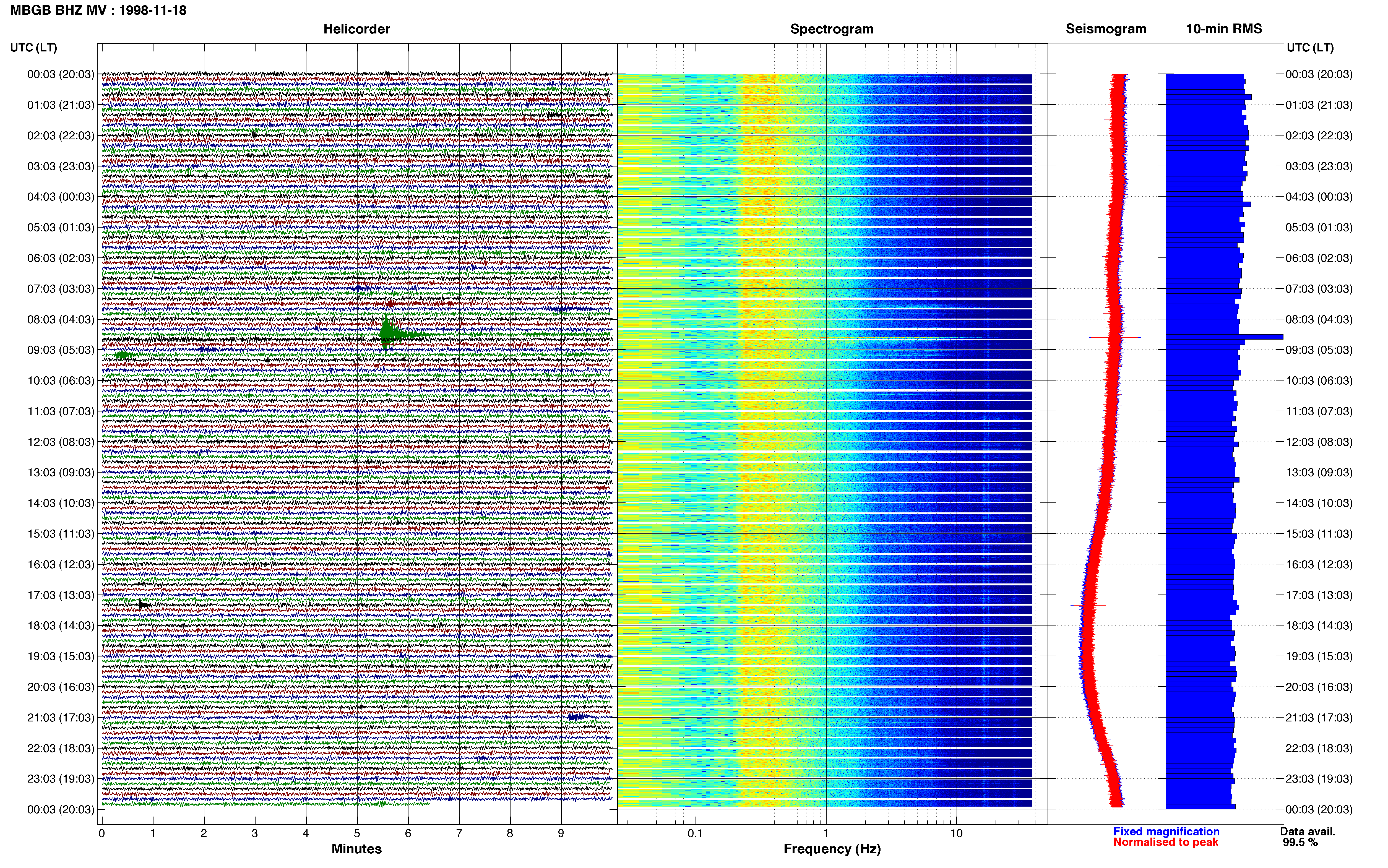Click the 10:03 (06:03) label on the Helicorder axis
This screenshot has height=868, width=1388.
pyautogui.click(x=60, y=380)
